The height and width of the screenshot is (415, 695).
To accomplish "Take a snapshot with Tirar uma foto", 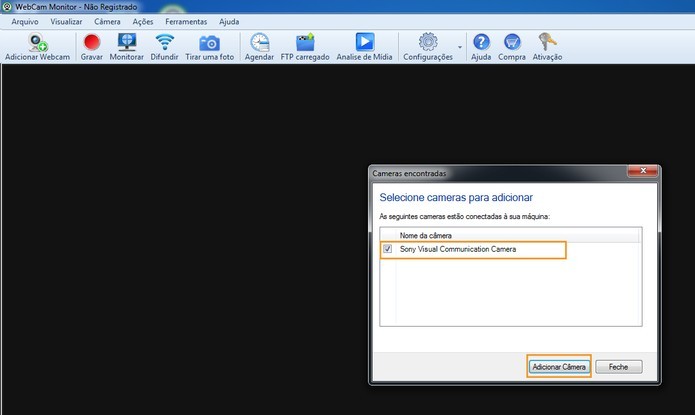I will (209, 44).
